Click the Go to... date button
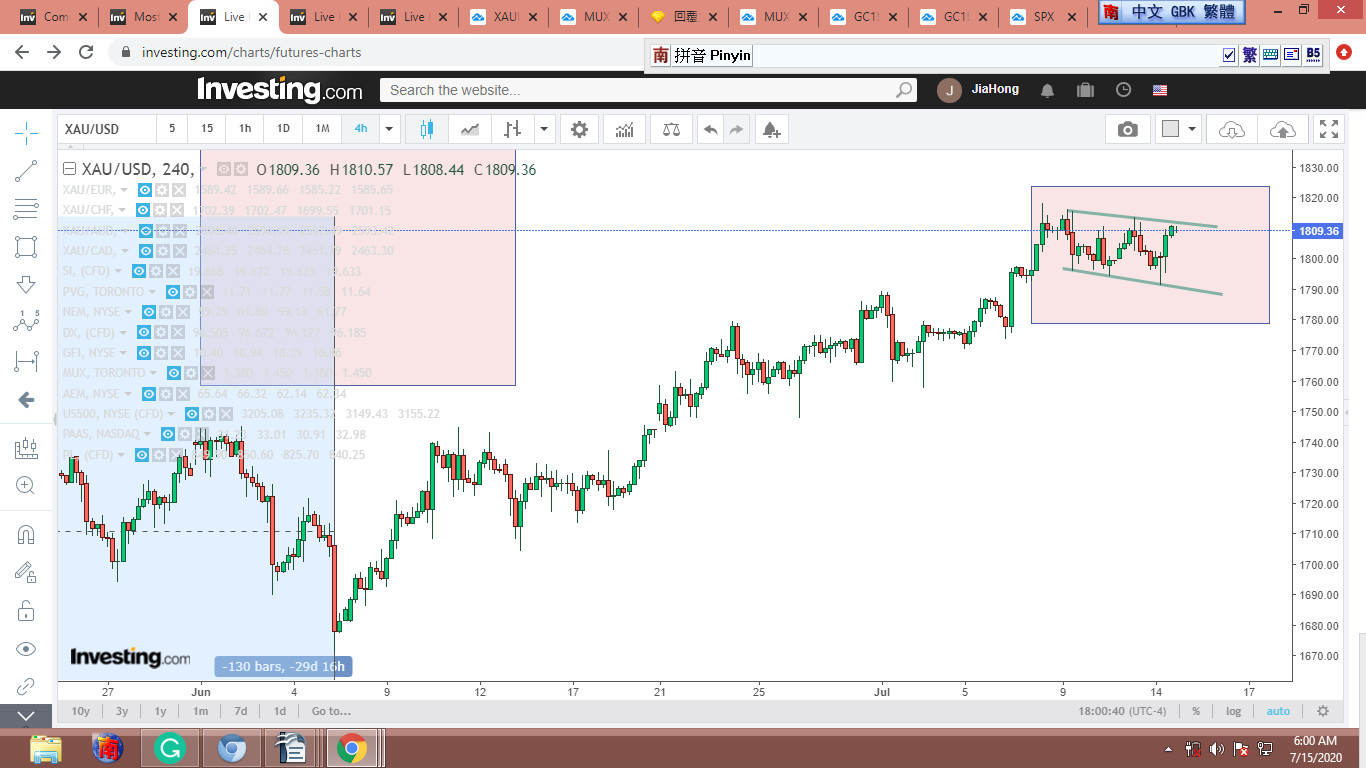Viewport: 1366px width, 768px height. click(x=330, y=711)
